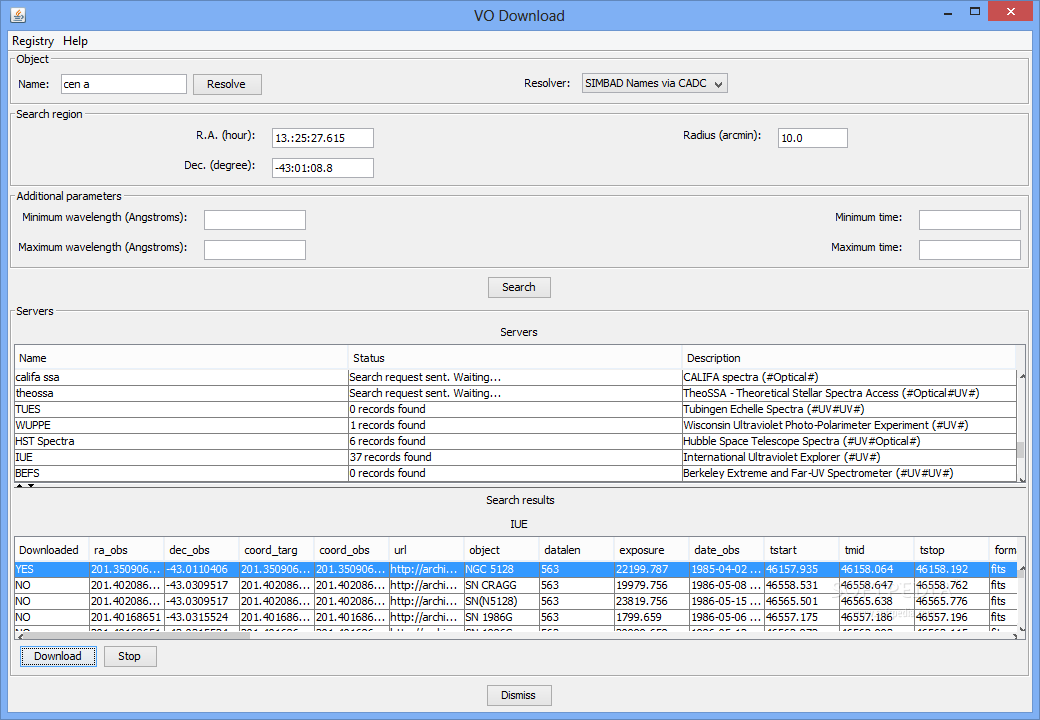The height and width of the screenshot is (720, 1040).
Task: Open the Resolver dropdown SIMBAD Names via CADC
Action: pos(655,84)
